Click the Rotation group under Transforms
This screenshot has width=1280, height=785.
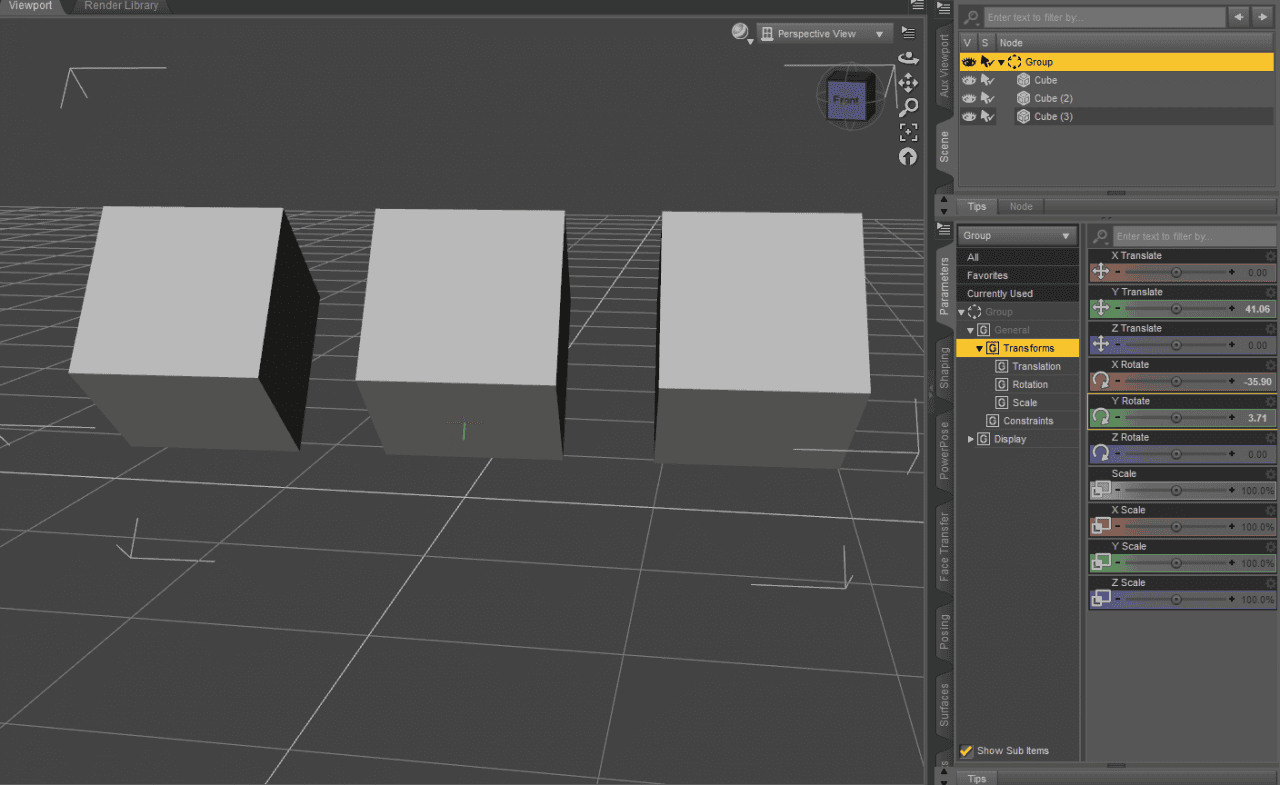pos(1033,384)
